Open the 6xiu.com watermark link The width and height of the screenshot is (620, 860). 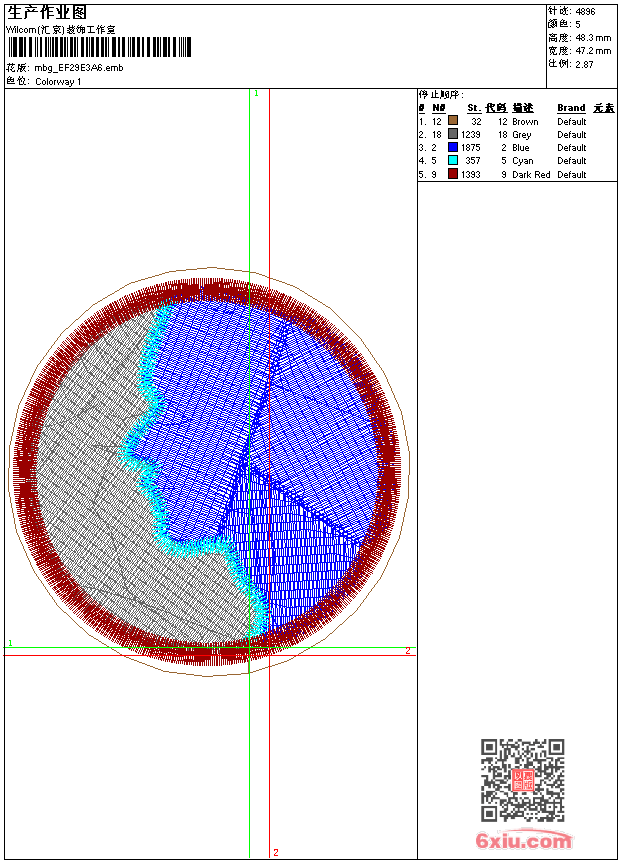[523, 841]
